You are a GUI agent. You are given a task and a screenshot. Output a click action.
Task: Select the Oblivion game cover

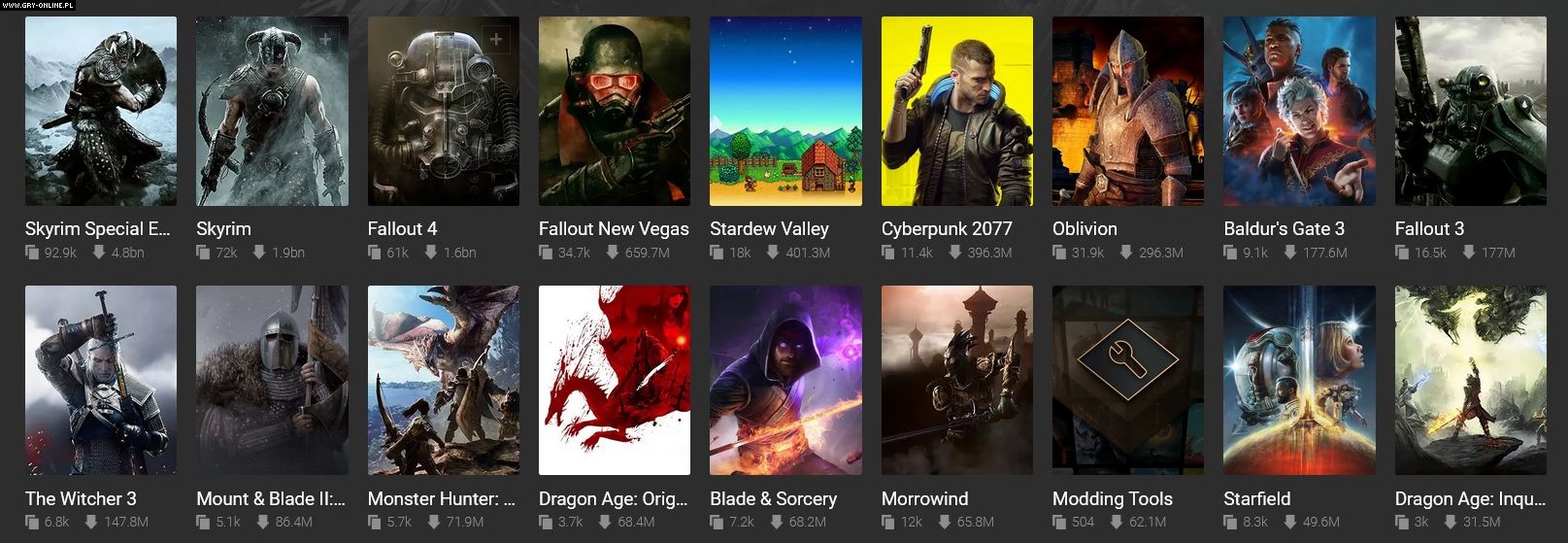[x=1127, y=111]
